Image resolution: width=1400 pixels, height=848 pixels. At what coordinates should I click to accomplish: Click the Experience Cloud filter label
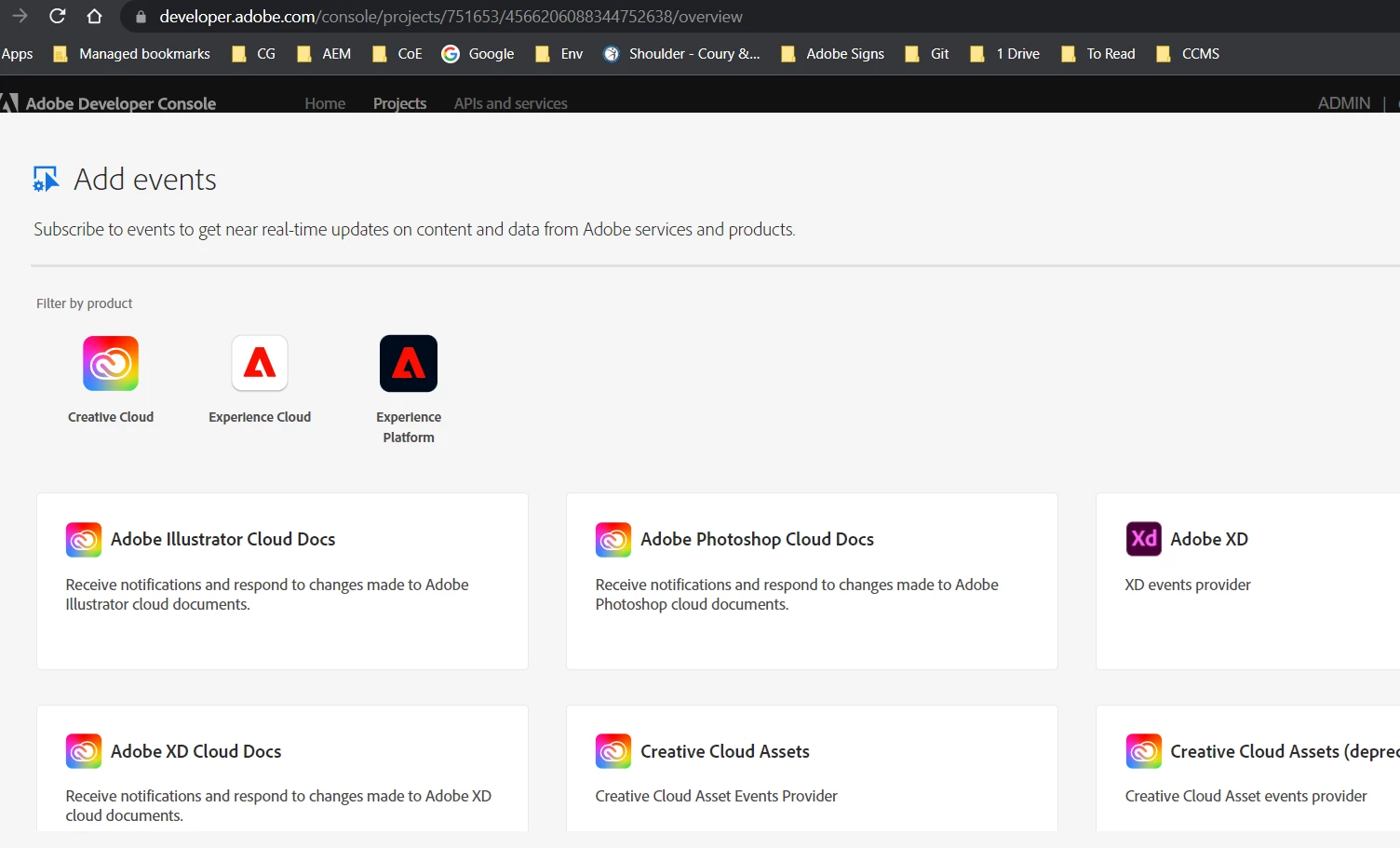260,417
